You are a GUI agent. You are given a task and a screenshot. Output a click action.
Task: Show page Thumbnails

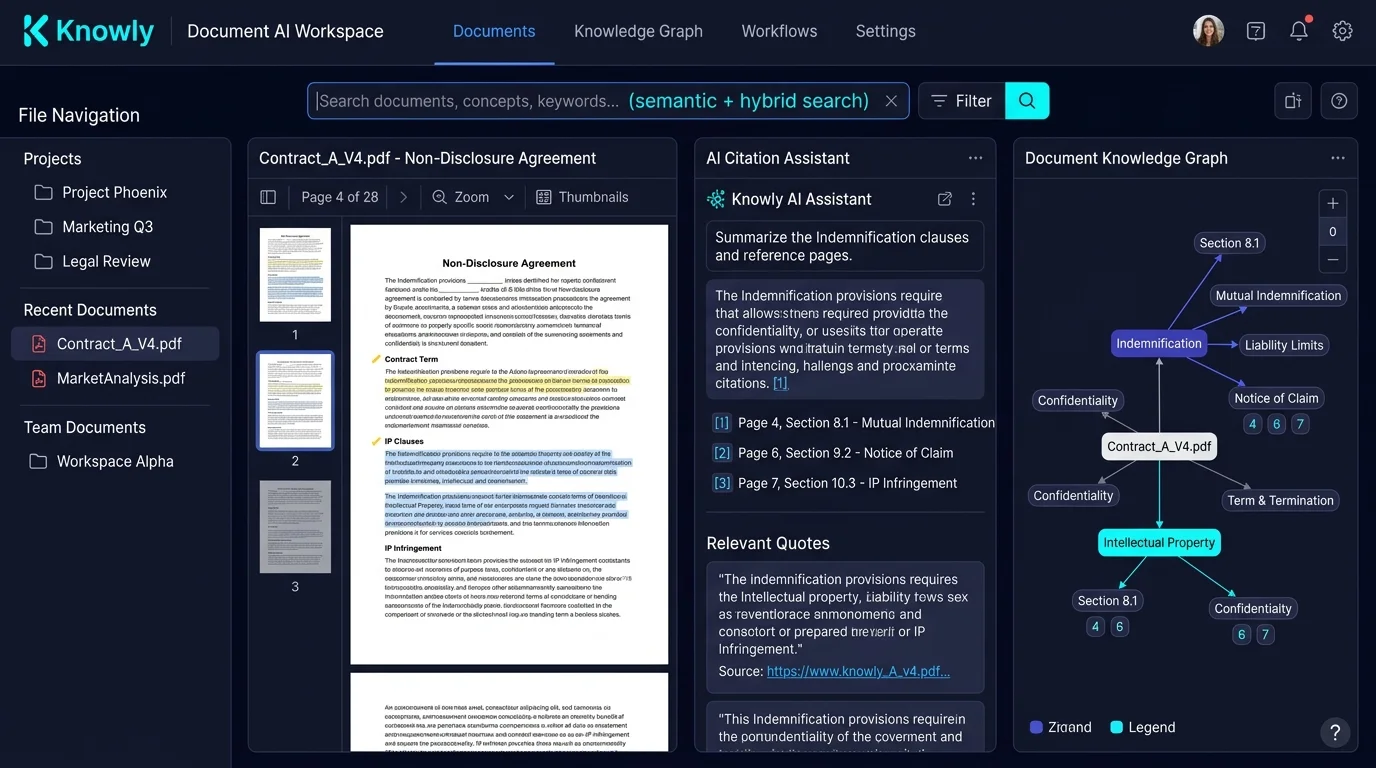click(582, 197)
